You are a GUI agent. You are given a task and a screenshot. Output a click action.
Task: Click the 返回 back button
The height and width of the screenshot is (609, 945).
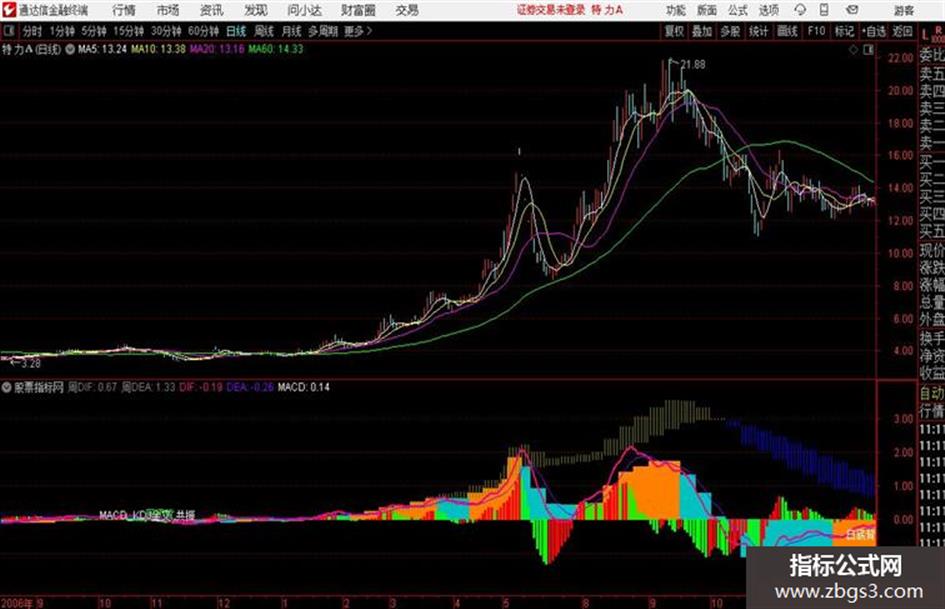click(902, 31)
